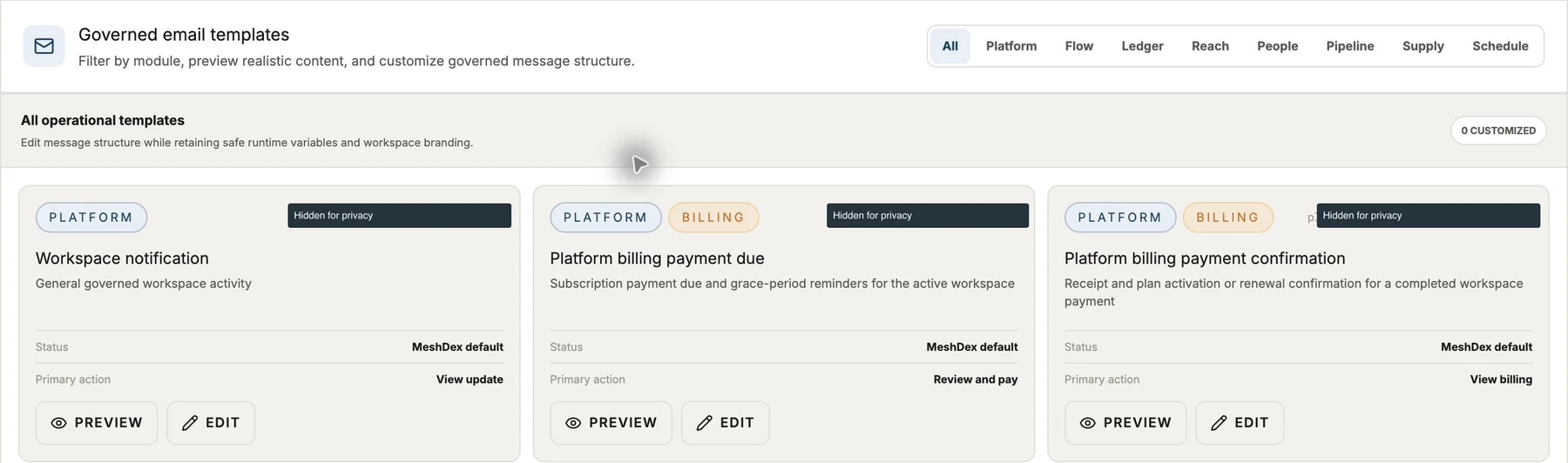This screenshot has height=463, width=1568.
Task: Click the General governed workspace activity description
Action: (x=144, y=284)
